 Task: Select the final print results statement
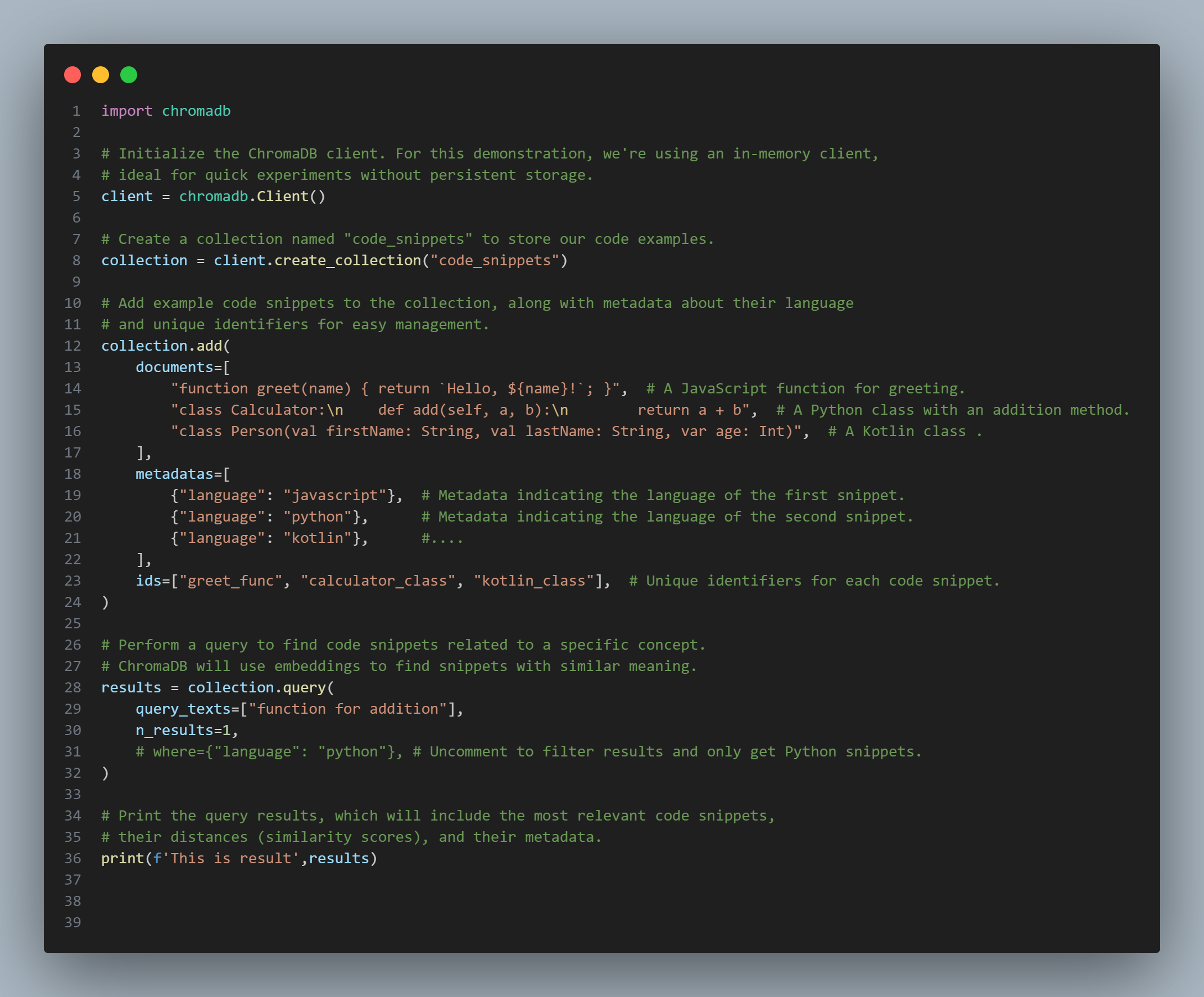(x=239, y=858)
